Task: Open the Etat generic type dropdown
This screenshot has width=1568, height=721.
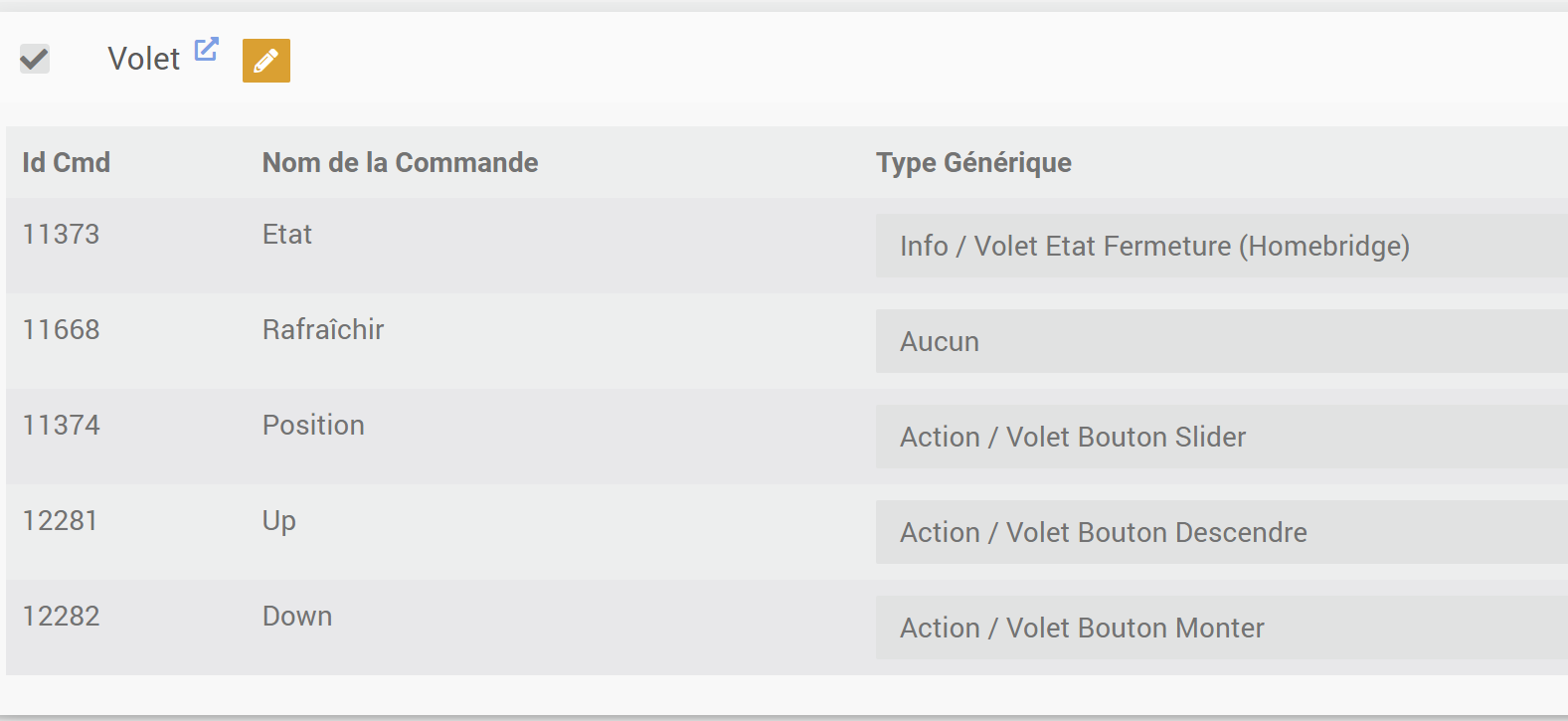Action: click(1220, 246)
